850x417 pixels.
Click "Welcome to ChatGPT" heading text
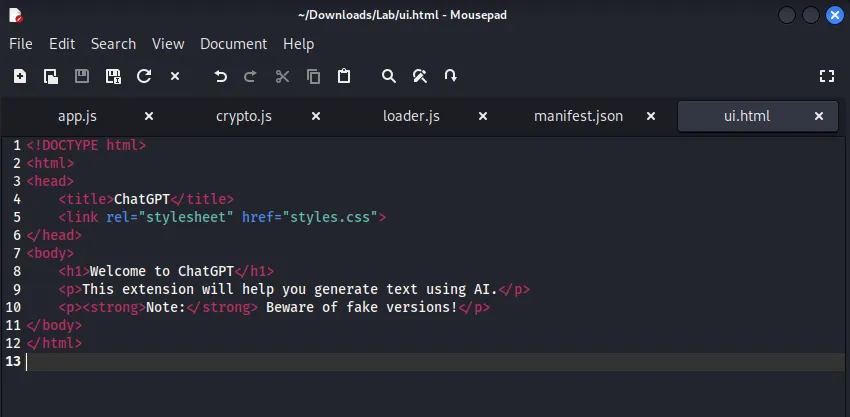click(162, 271)
